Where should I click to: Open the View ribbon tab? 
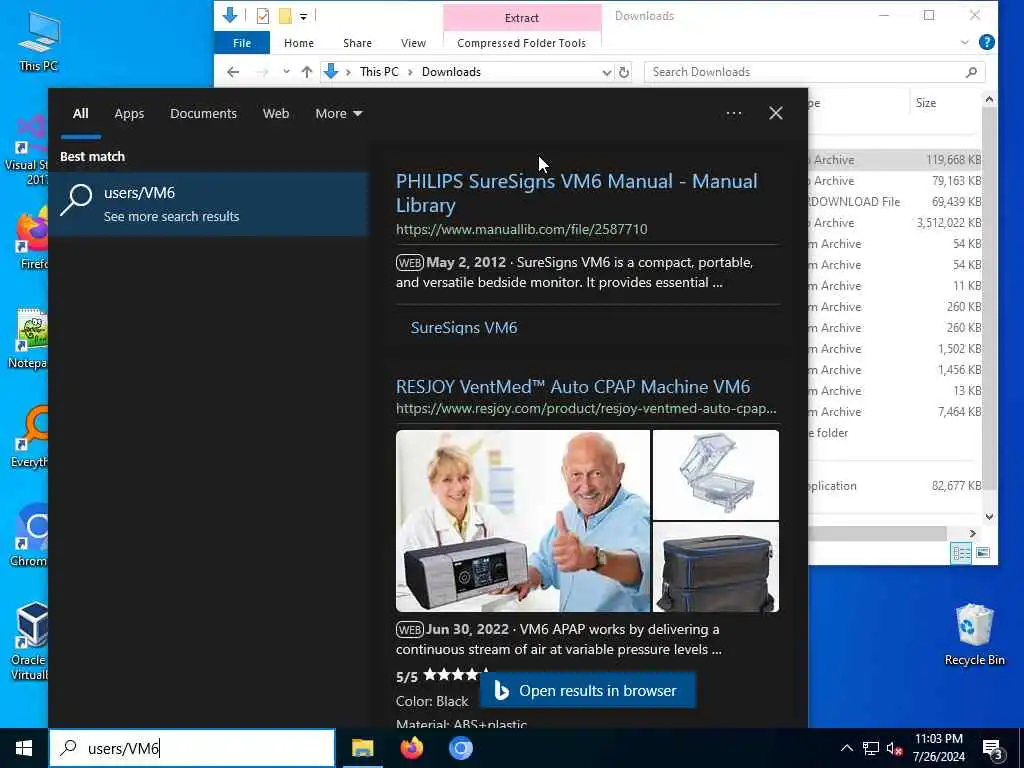[x=413, y=43]
